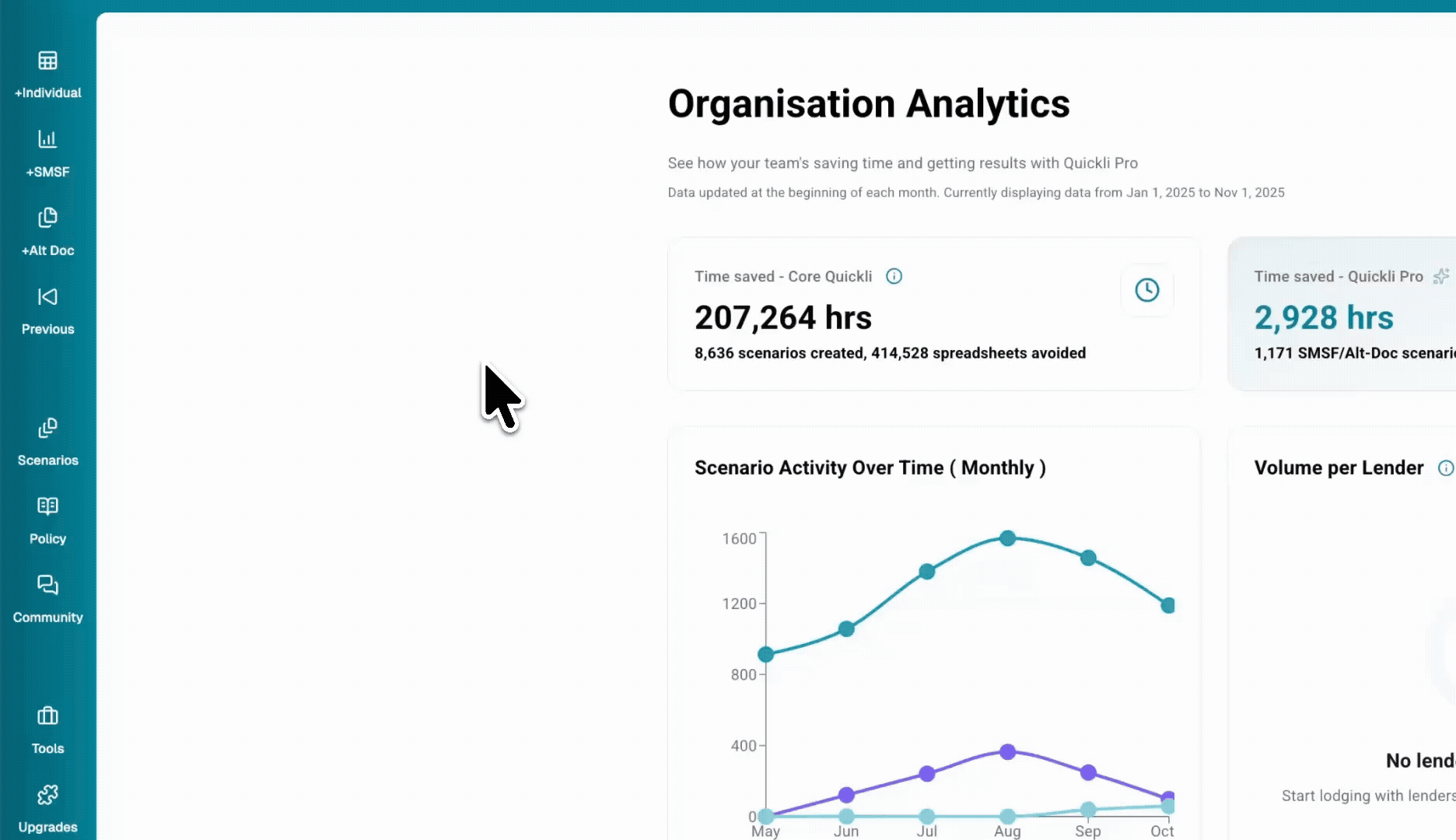The image size is (1456, 840).
Task: Click the info icon next to Volume per Lender
Action: [x=1446, y=467]
